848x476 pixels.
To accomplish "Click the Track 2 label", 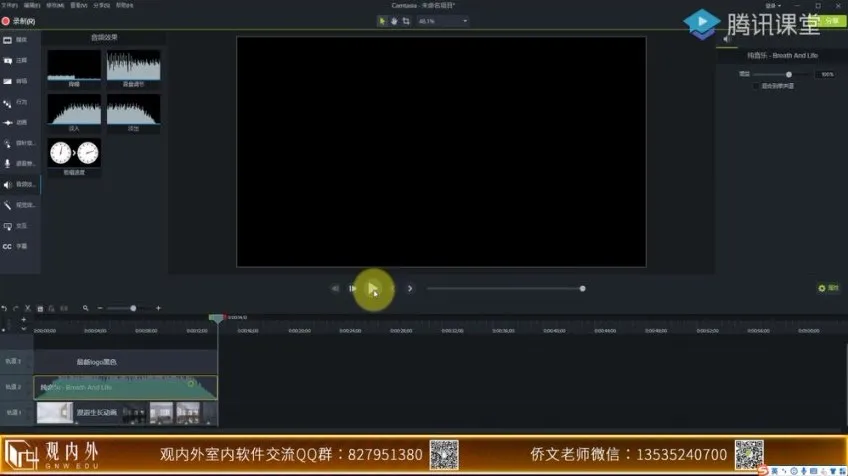I will (14, 387).
